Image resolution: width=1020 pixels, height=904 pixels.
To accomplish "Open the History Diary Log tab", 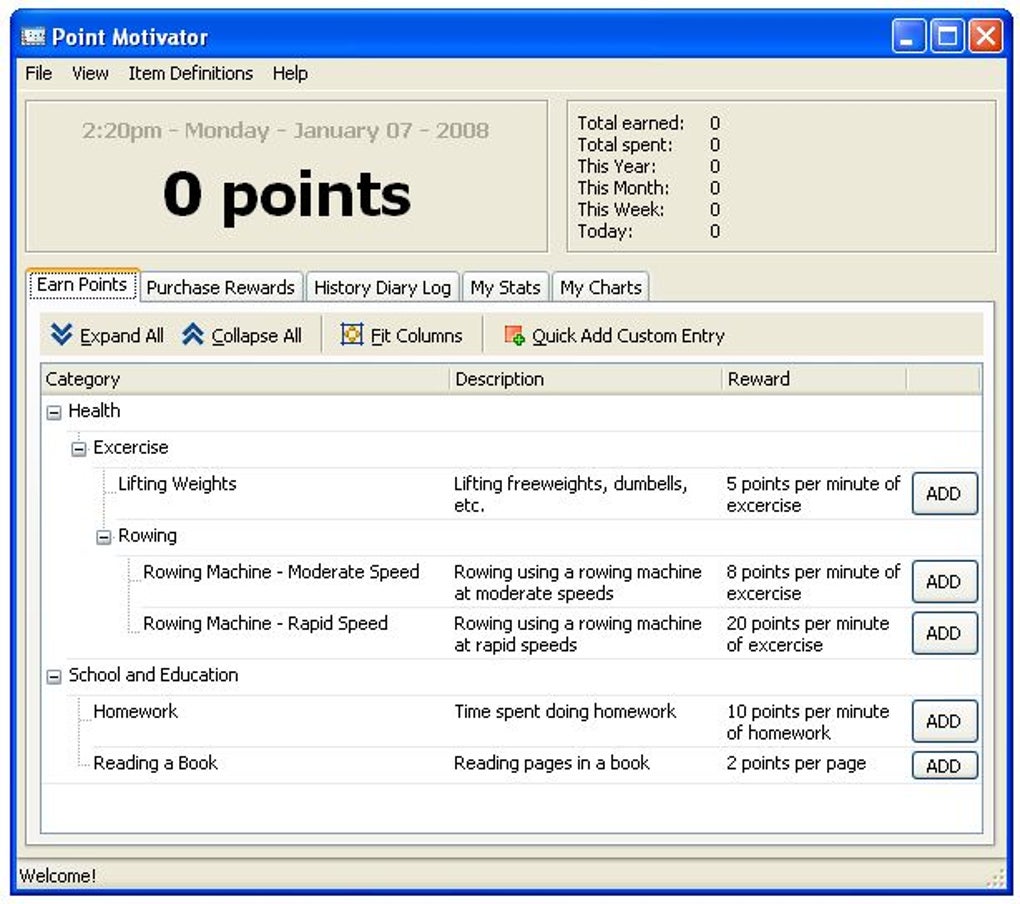I will [382, 287].
